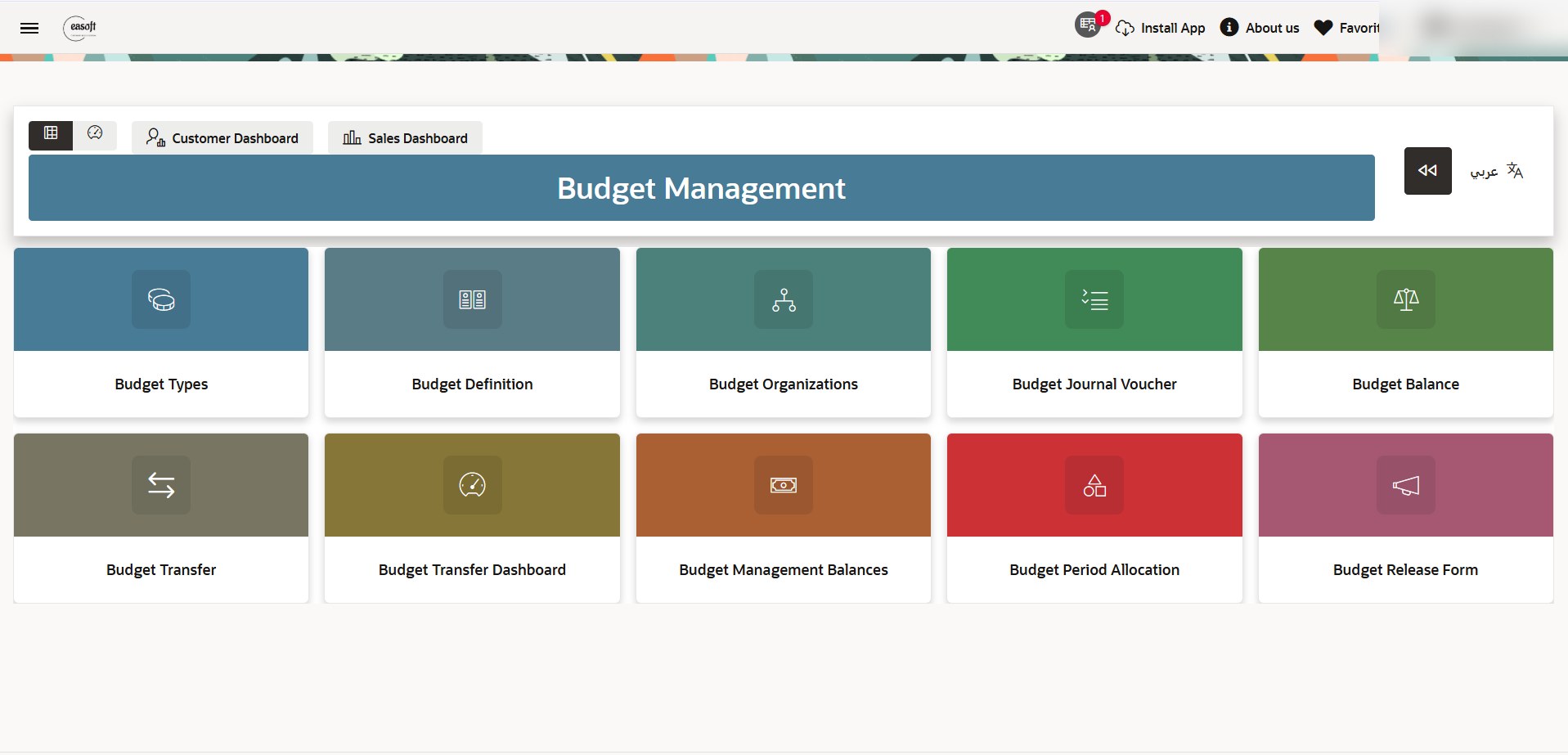Viewport: 1568px width, 755px height.
Task: Click the Install App text link
Action: pos(1173,28)
